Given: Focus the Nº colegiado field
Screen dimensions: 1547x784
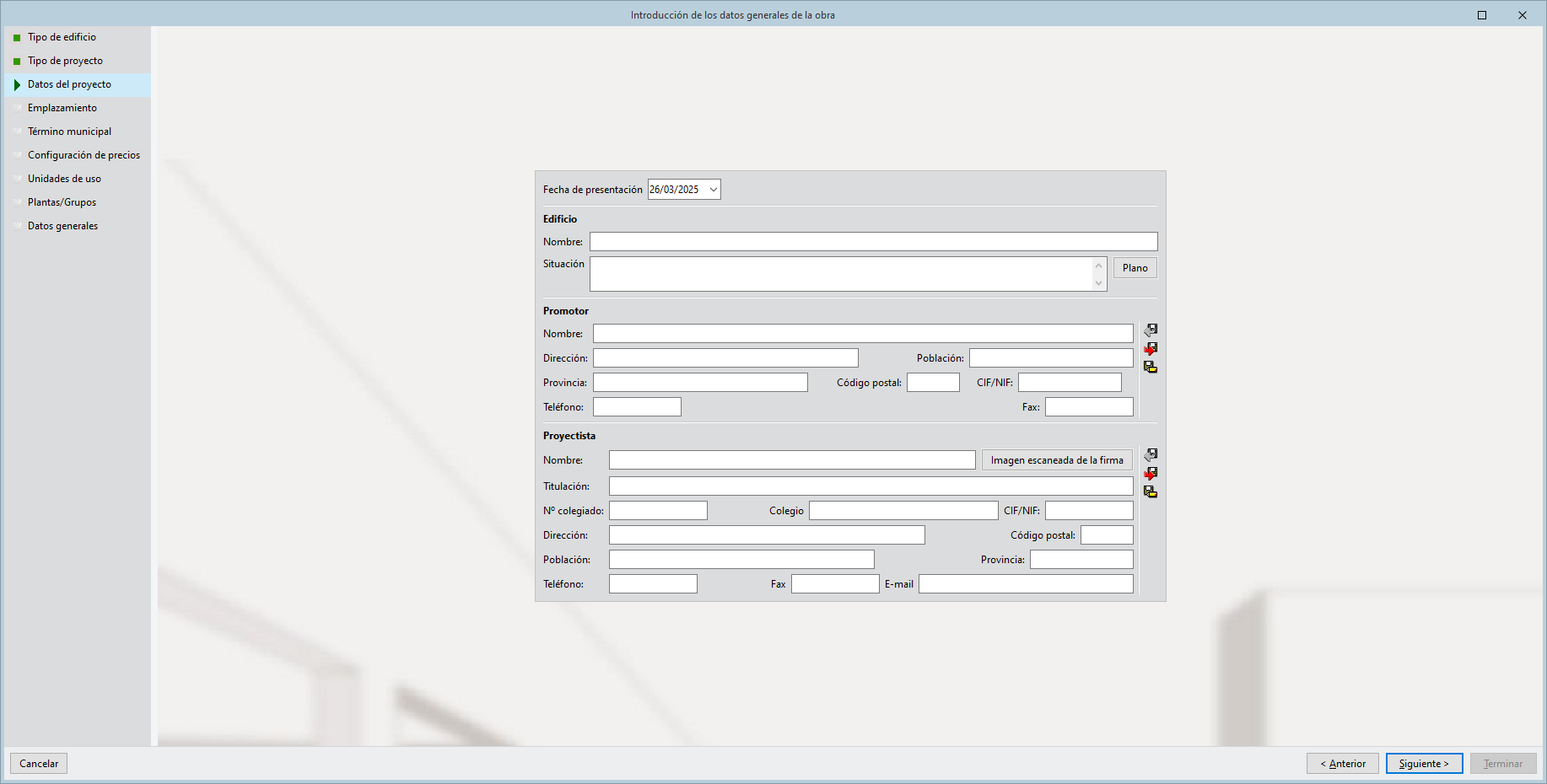Looking at the screenshot, I should 658,511.
